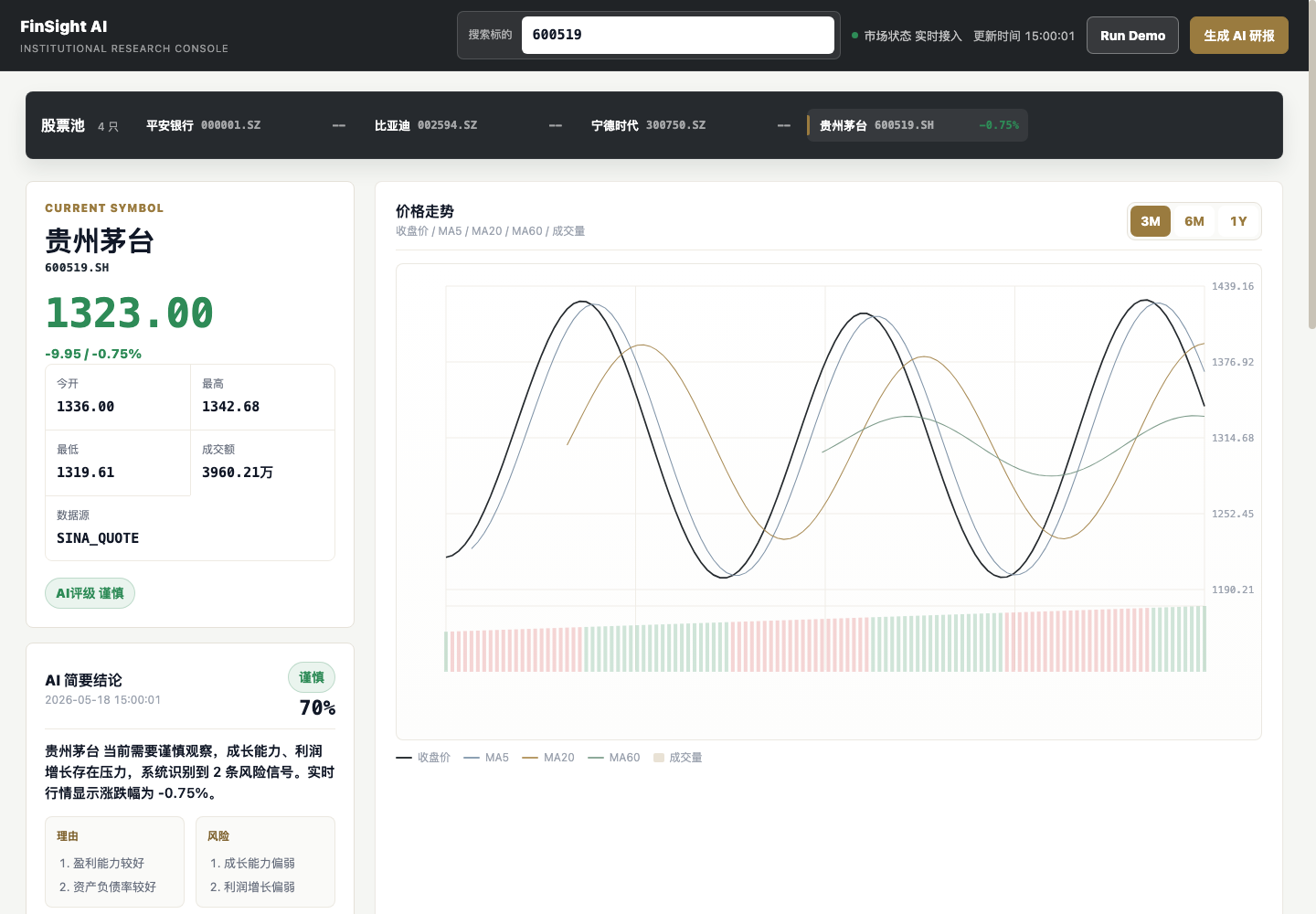Click the current price 1323.00
This screenshot has width=1316, height=914.
[129, 313]
